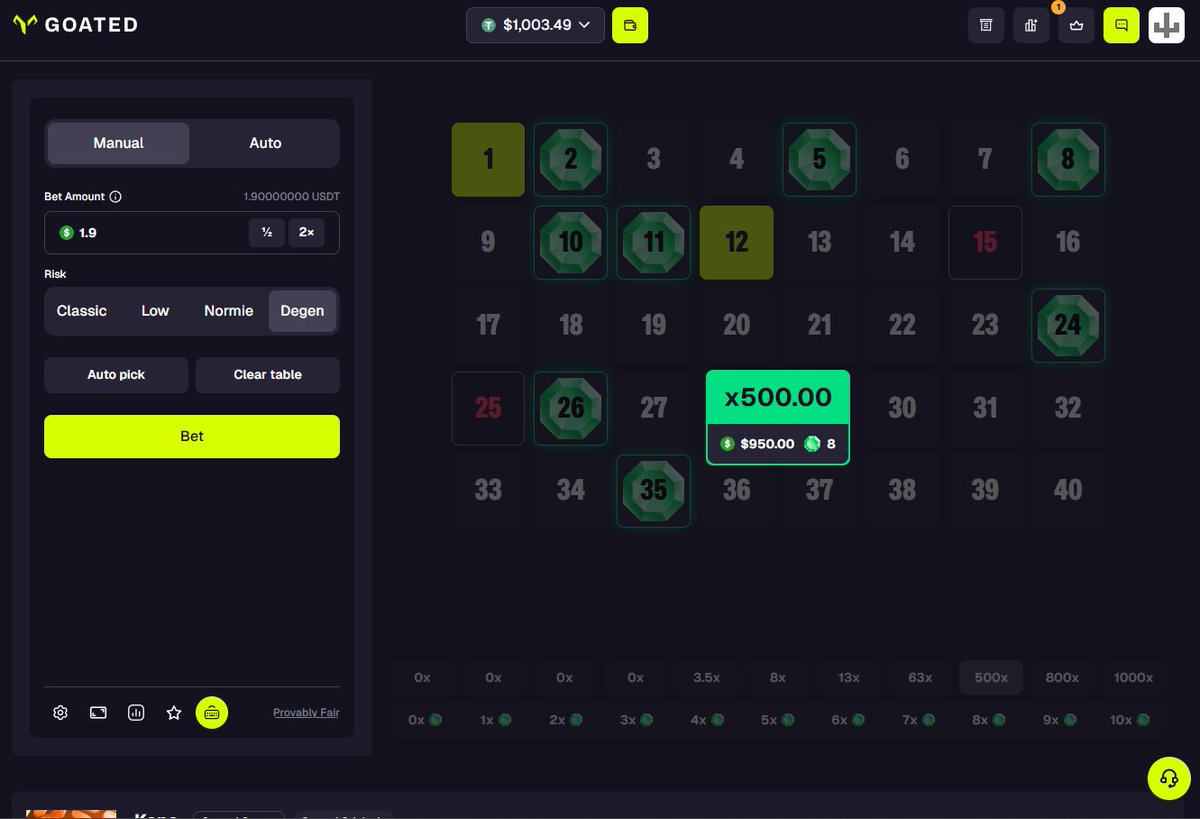Open the crown icon with notification badge
The image size is (1200, 819).
click(1076, 25)
